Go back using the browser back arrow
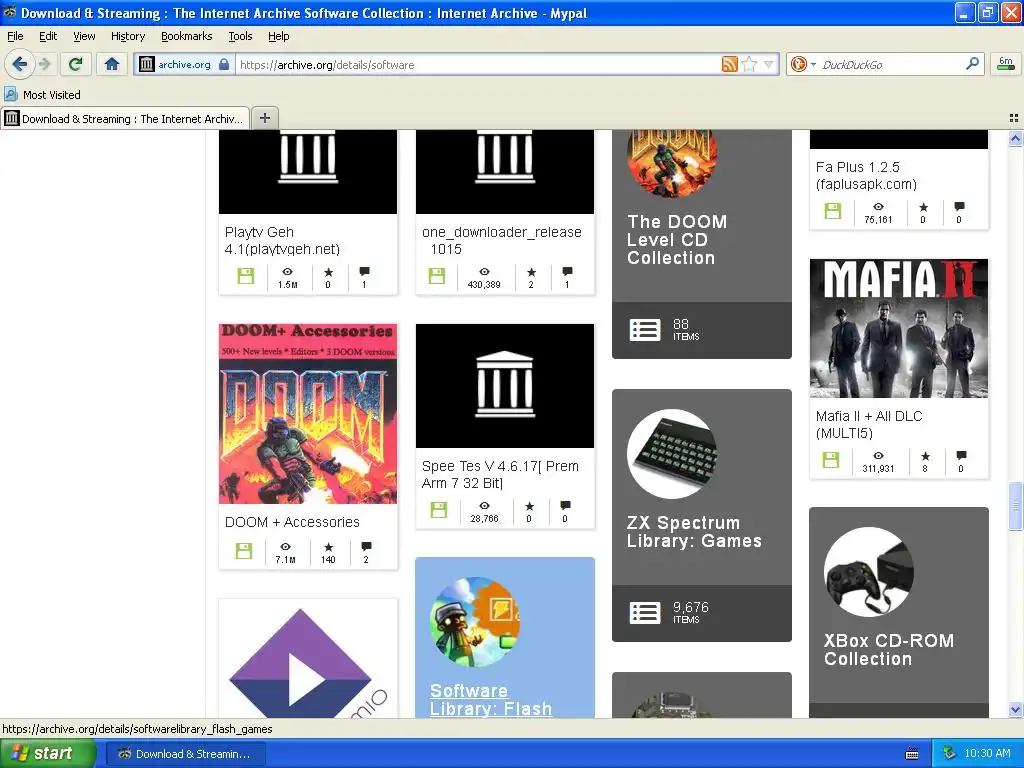This screenshot has width=1024, height=768. 20,64
